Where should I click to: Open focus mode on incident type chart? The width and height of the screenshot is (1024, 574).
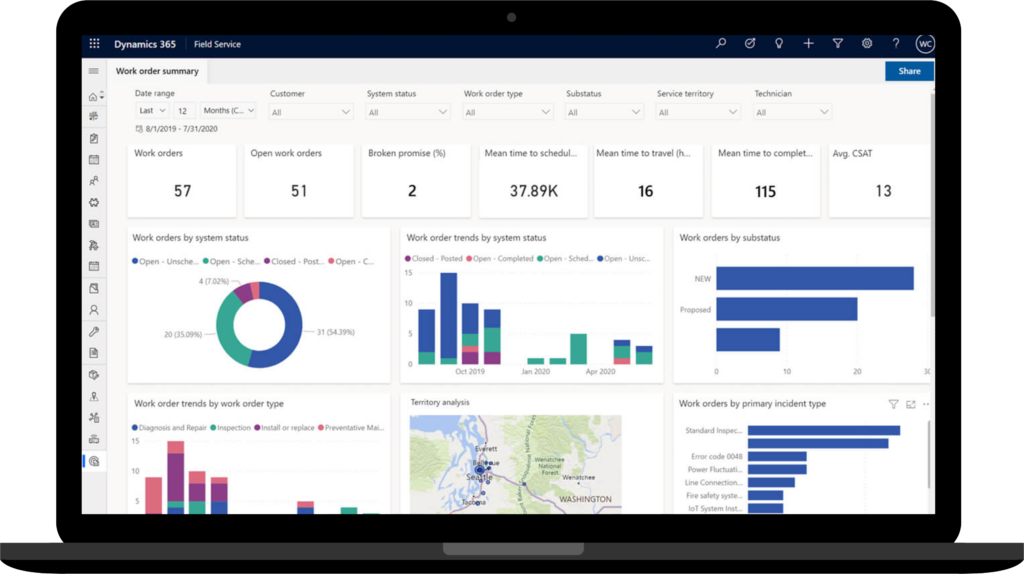pyautogui.click(x=911, y=404)
